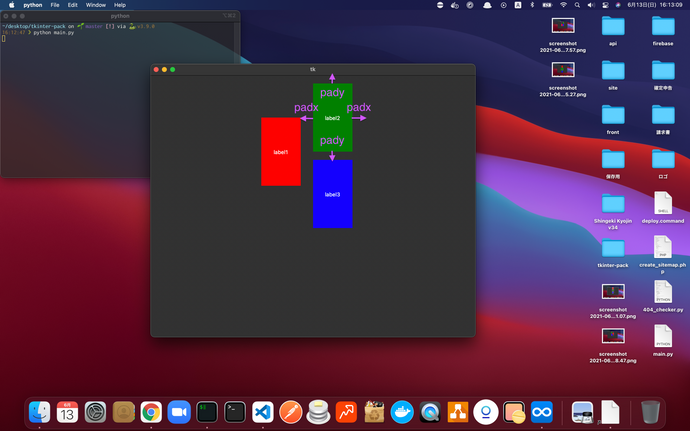690x431 pixels.
Task: Open the blue infinity-symbol app in Dock
Action: point(542,413)
